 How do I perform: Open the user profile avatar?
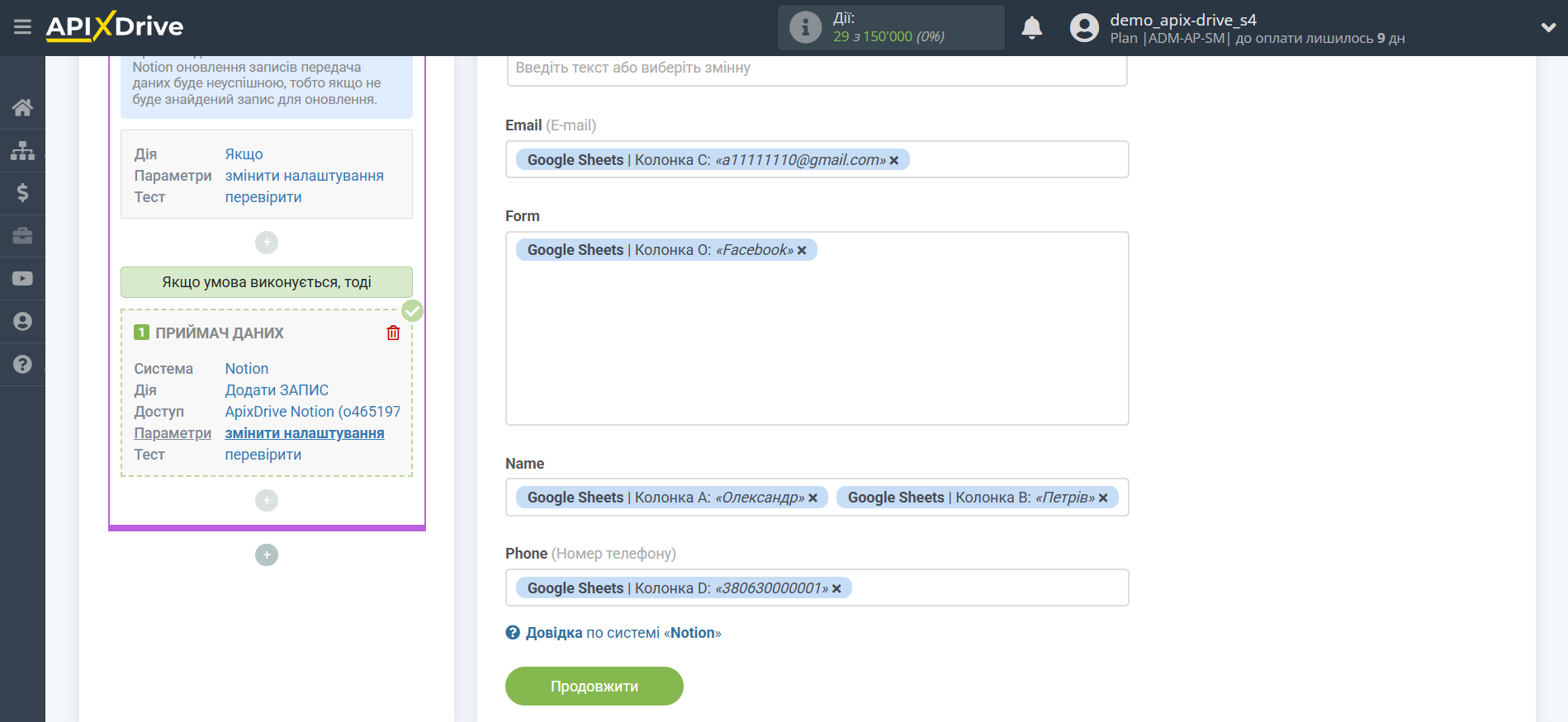click(1084, 28)
